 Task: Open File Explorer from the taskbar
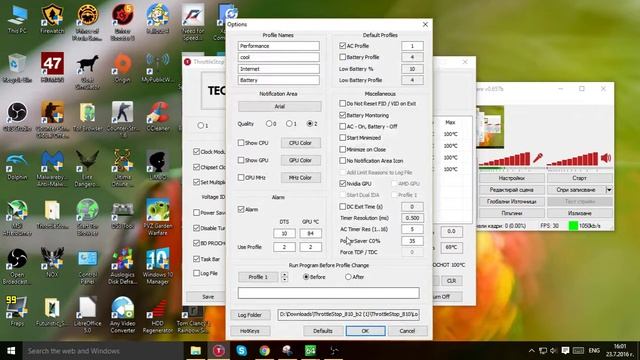(x=196, y=351)
